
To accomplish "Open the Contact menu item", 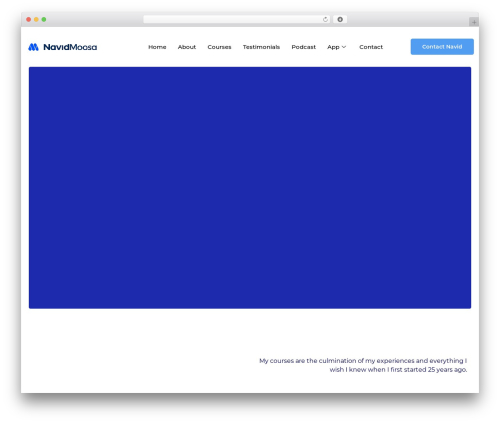I will coord(371,47).
